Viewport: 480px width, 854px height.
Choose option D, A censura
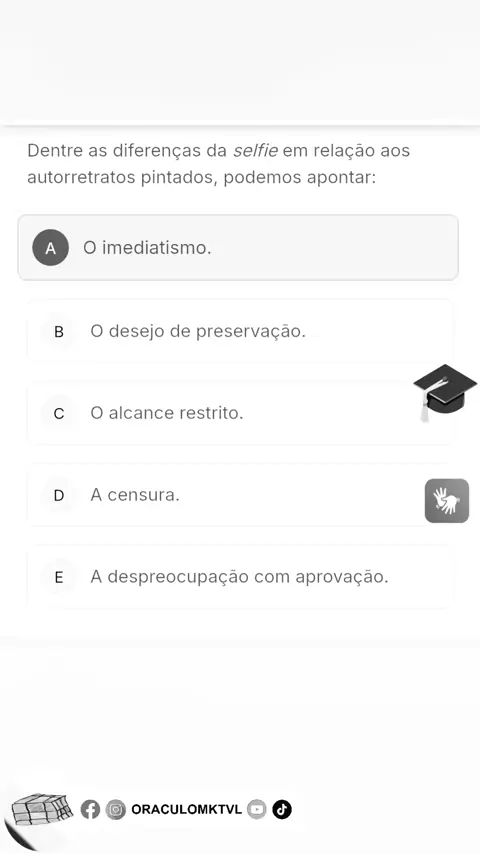(x=240, y=495)
